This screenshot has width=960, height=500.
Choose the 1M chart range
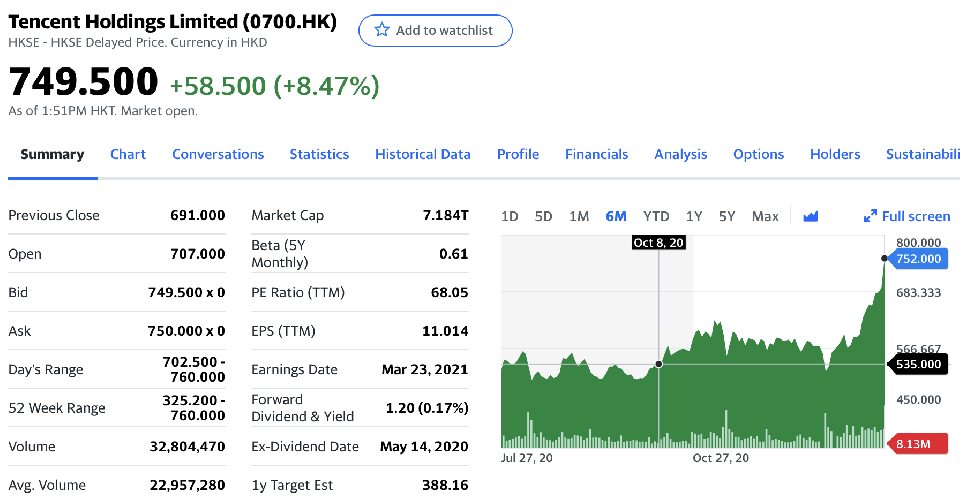point(578,216)
